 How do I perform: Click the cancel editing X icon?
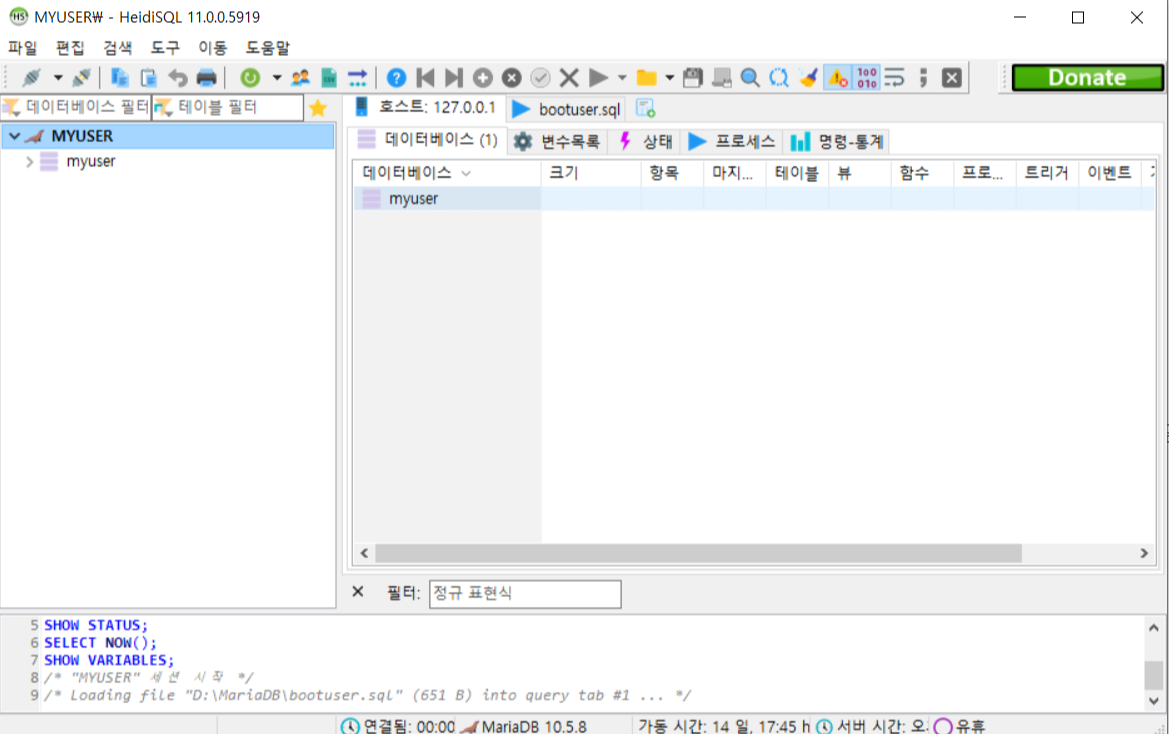pyautogui.click(x=569, y=77)
